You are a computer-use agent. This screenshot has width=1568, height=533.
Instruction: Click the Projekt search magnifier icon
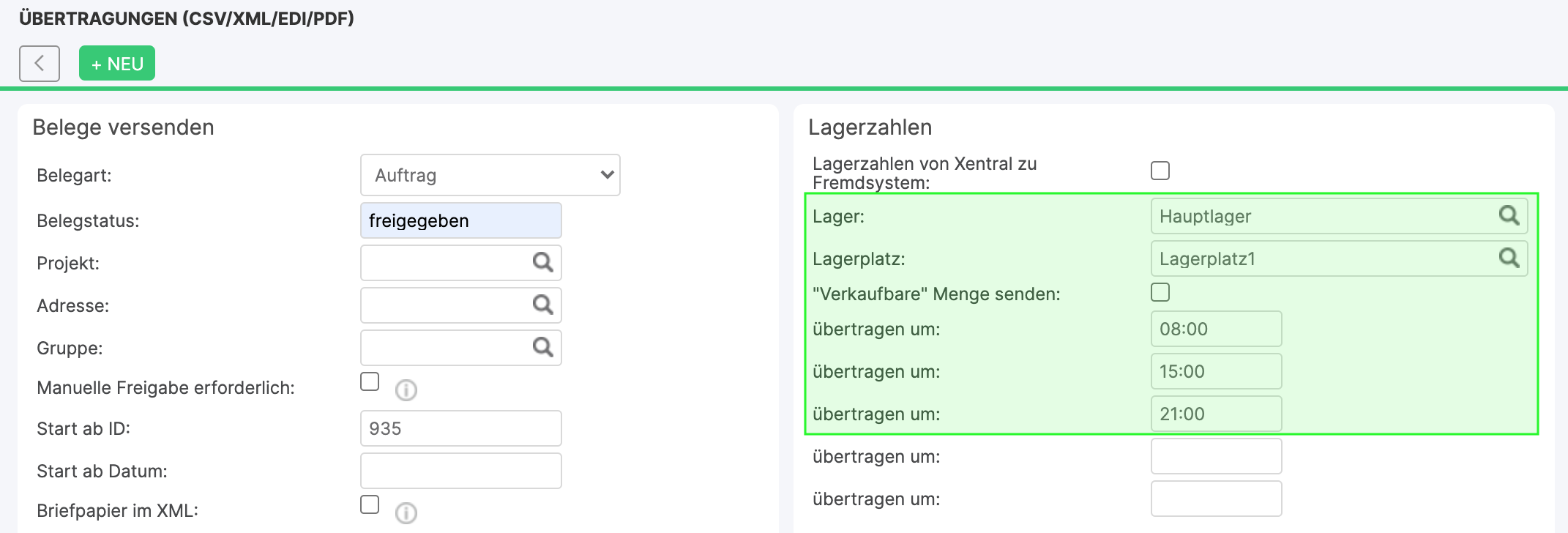[542, 262]
